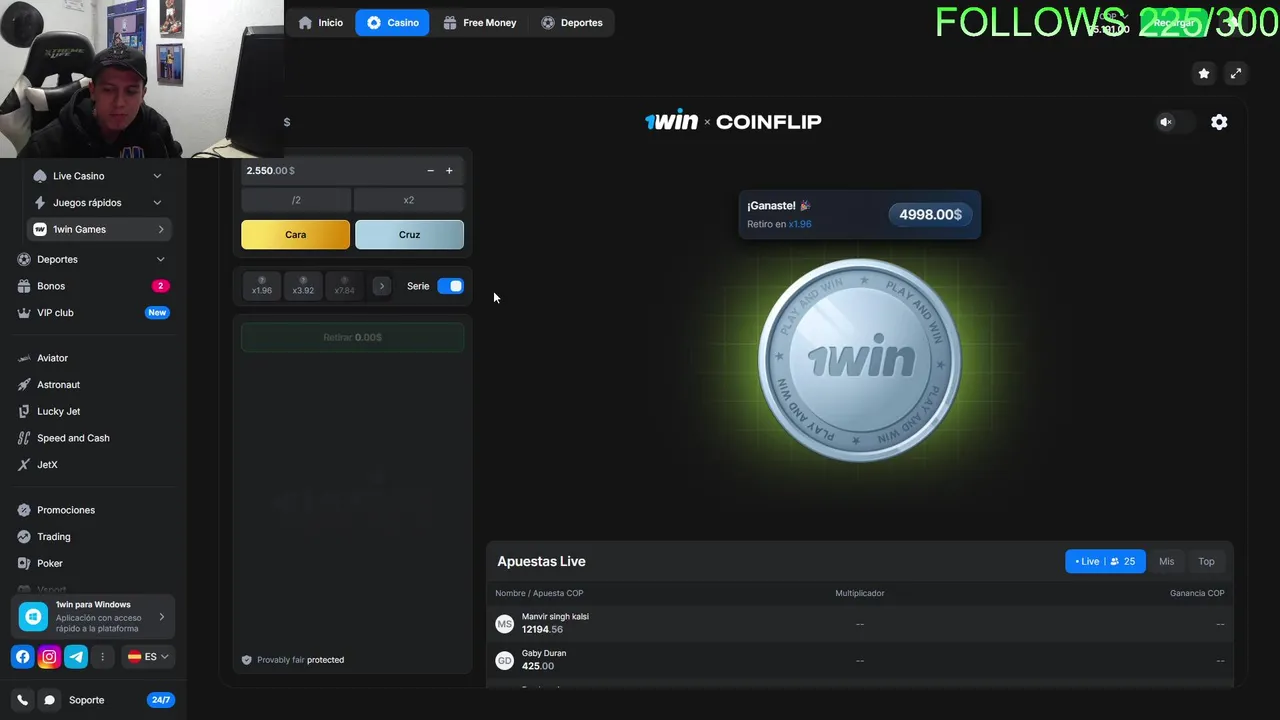
Task: Open the Facebook social link
Action: click(23, 657)
